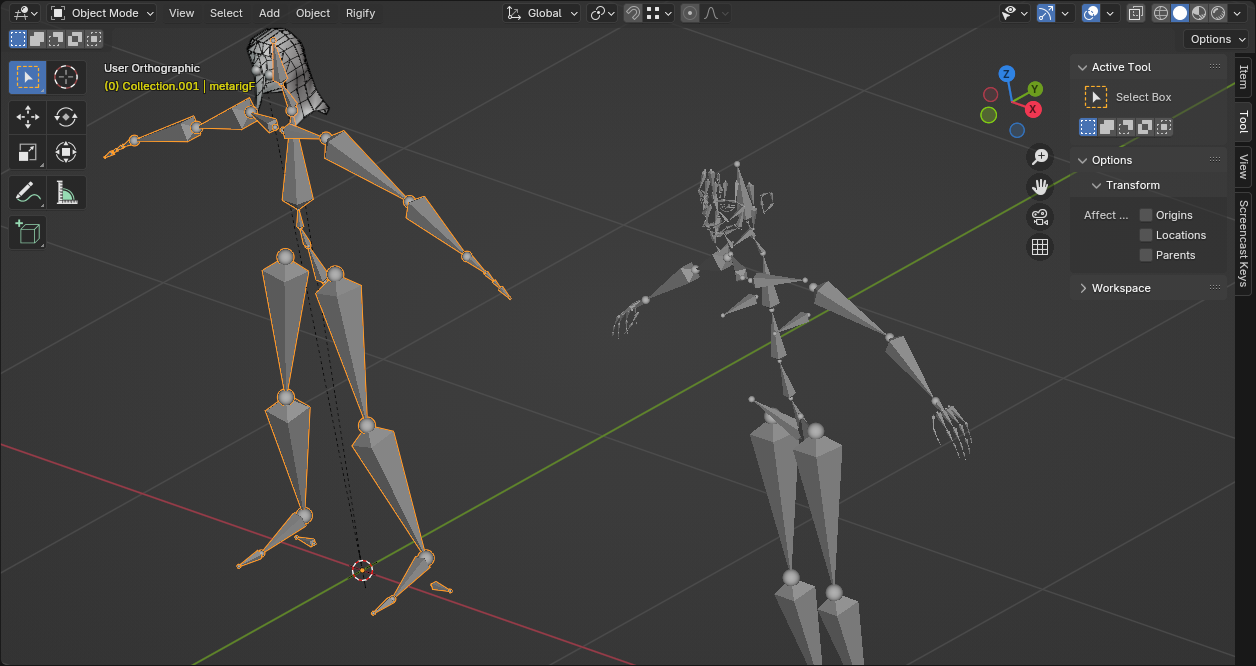Collapse the Active Tool panel

[1082, 67]
